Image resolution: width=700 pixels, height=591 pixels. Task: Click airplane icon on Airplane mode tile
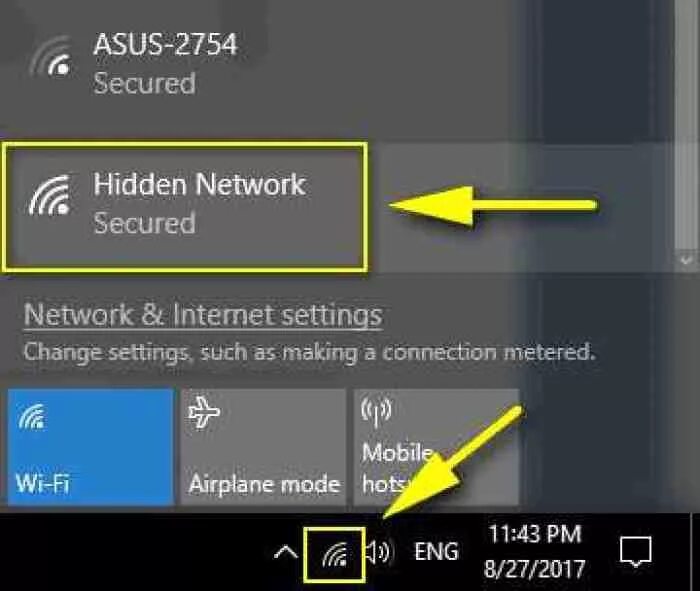[x=204, y=412]
